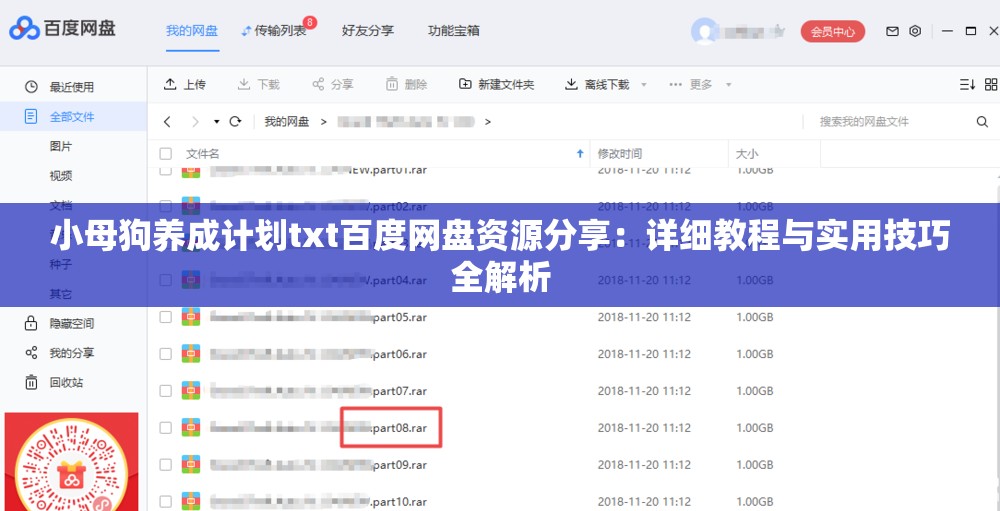This screenshot has height=511, width=1000.
Task: Open the sort order icon
Action: 966,85
